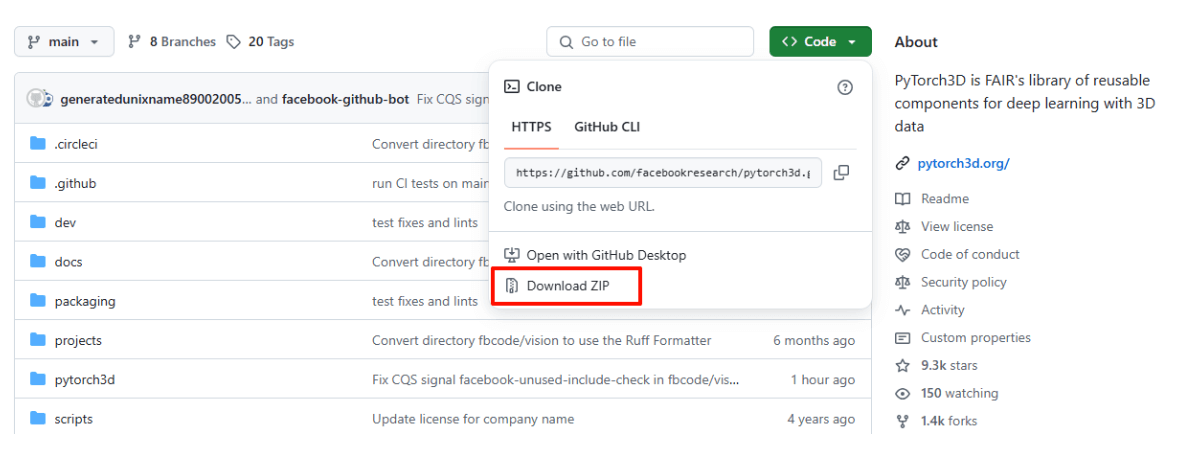Open View license link
Image resolution: width=1178 pixels, height=454 pixels.
(x=957, y=226)
